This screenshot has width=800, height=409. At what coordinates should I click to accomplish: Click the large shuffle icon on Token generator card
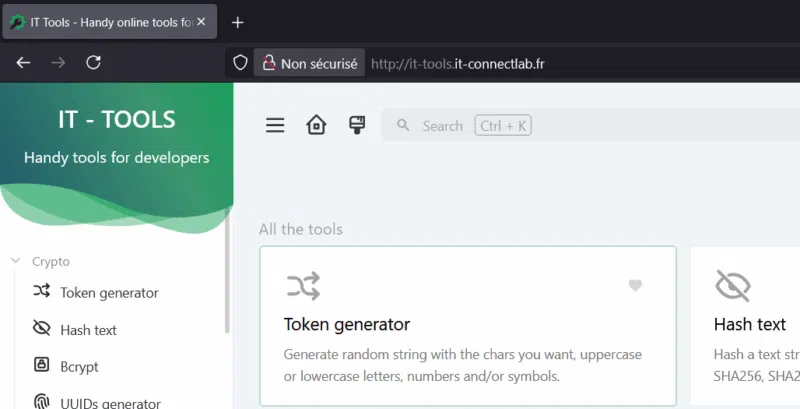pyautogui.click(x=303, y=286)
